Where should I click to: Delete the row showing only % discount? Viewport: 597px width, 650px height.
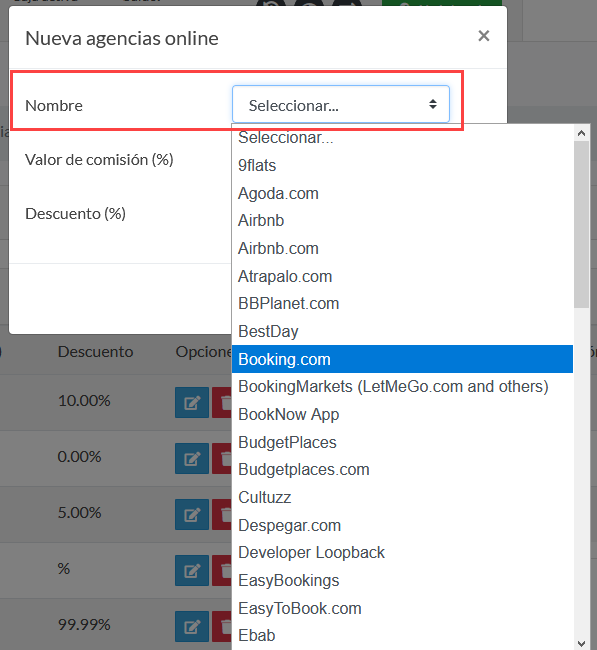click(222, 570)
